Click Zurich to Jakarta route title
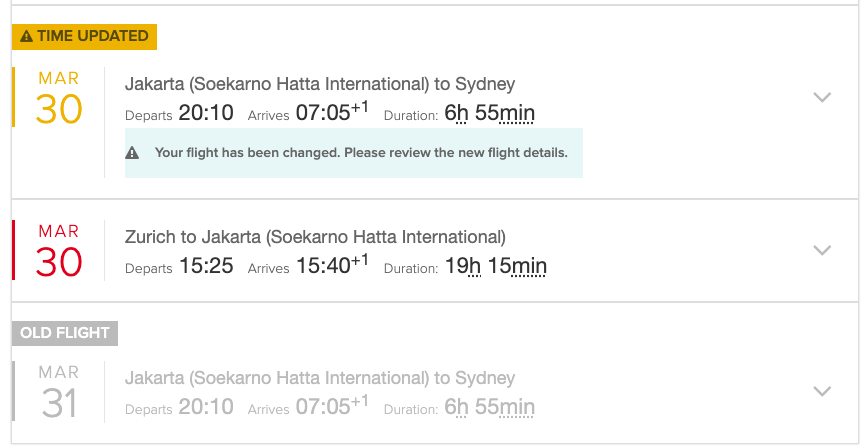 pyautogui.click(x=315, y=237)
